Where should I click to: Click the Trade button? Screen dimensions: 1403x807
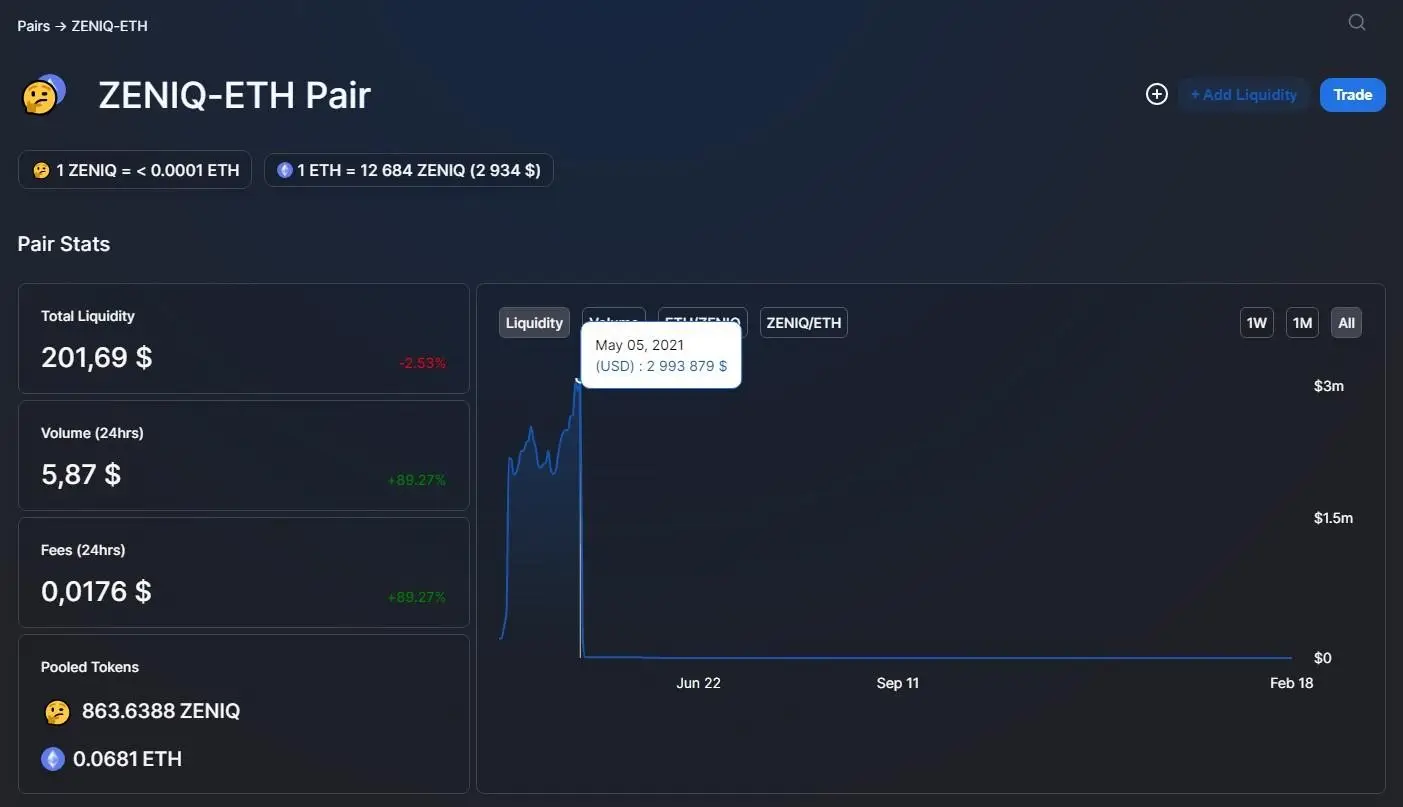click(x=1352, y=94)
